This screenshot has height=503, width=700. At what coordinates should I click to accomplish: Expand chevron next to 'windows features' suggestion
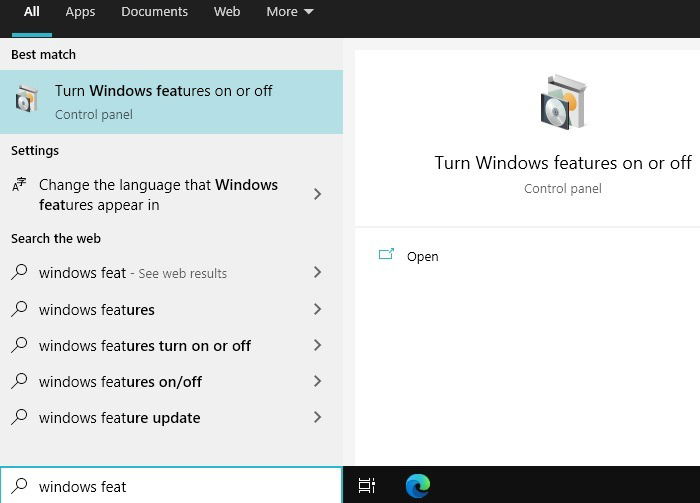(x=317, y=309)
